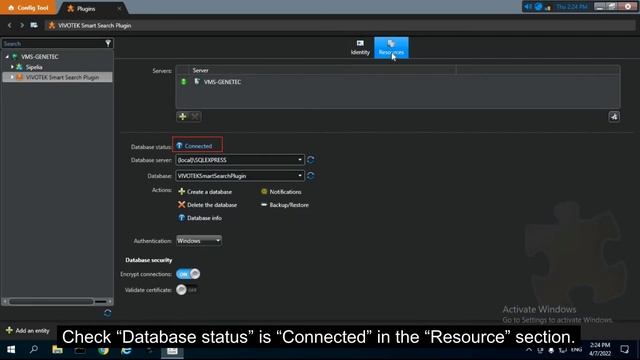
Task: Open Internet Explorer from the taskbar
Action: click(126, 350)
